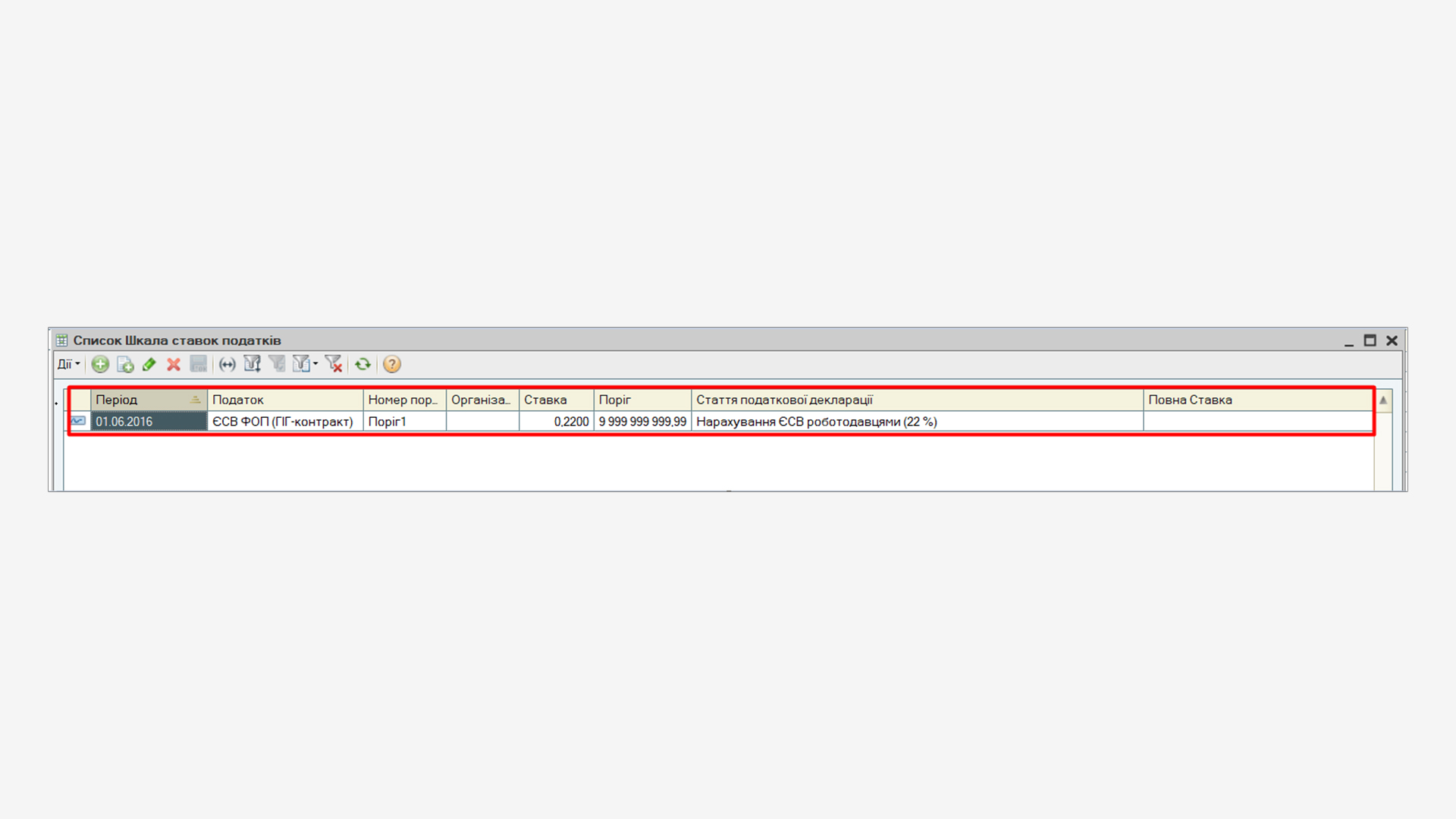Click the record icon in 01.06.2016 row
Image resolution: width=1456 pixels, height=819 pixels.
(x=78, y=421)
